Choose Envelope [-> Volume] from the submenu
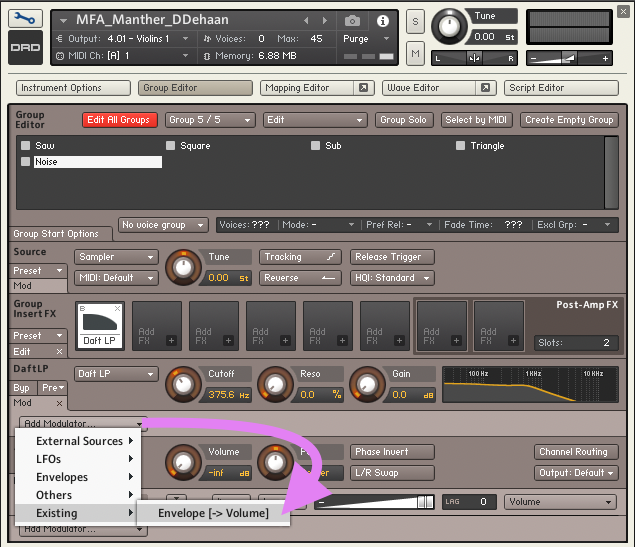The width and height of the screenshot is (635, 547). coord(212,513)
